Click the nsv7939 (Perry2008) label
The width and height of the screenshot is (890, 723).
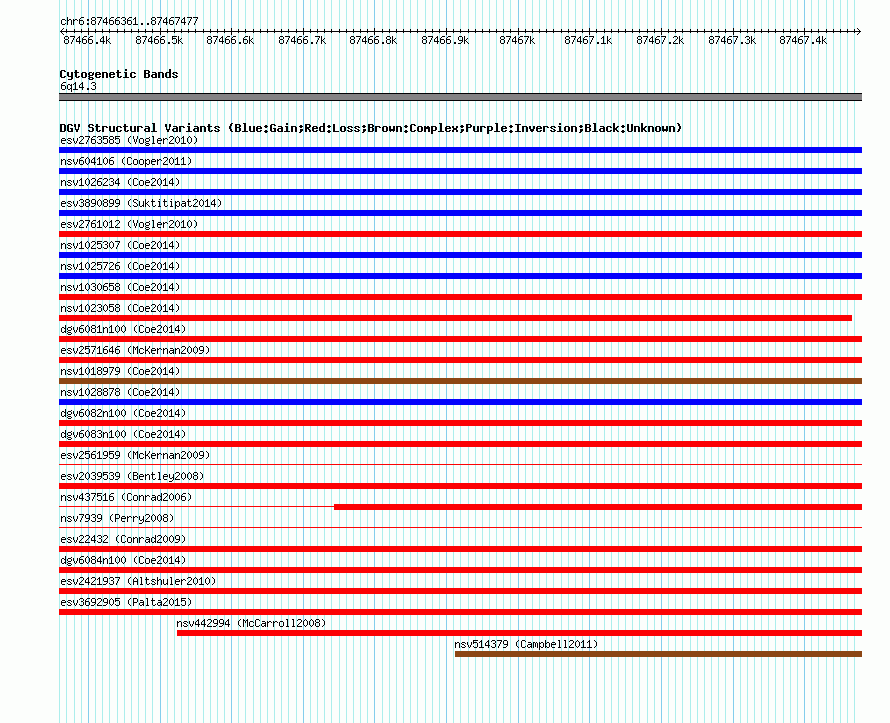117,518
